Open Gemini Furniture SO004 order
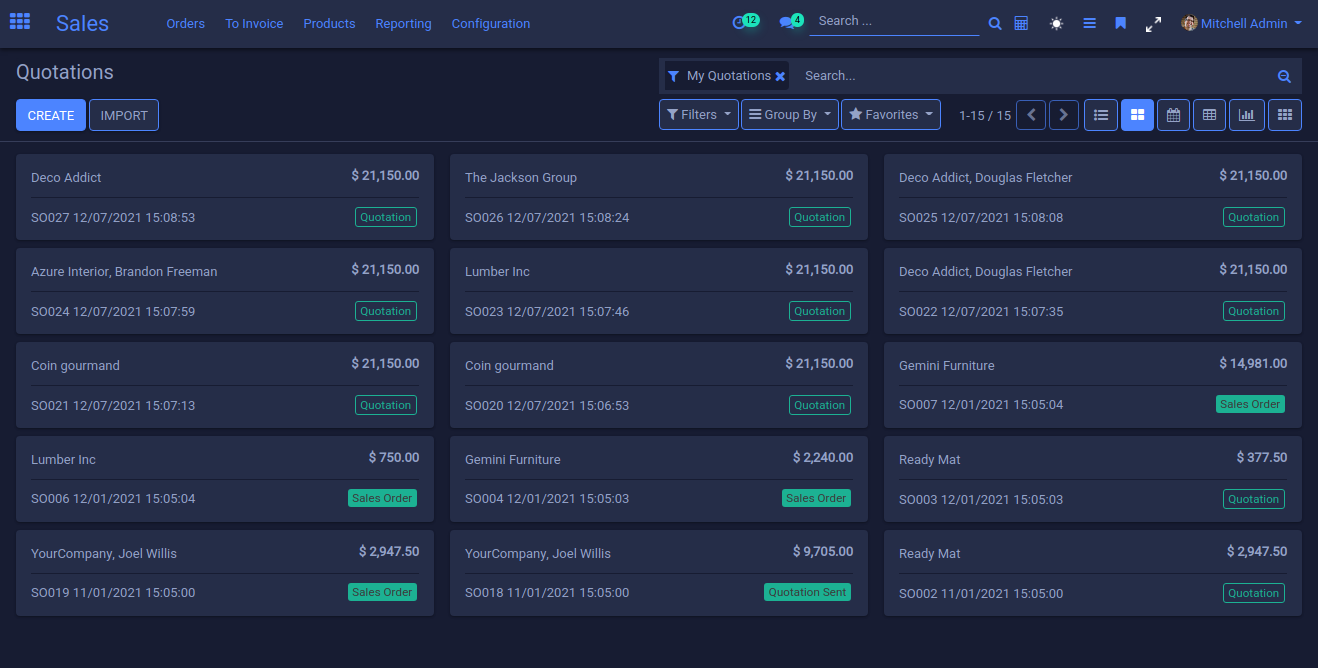 point(659,479)
